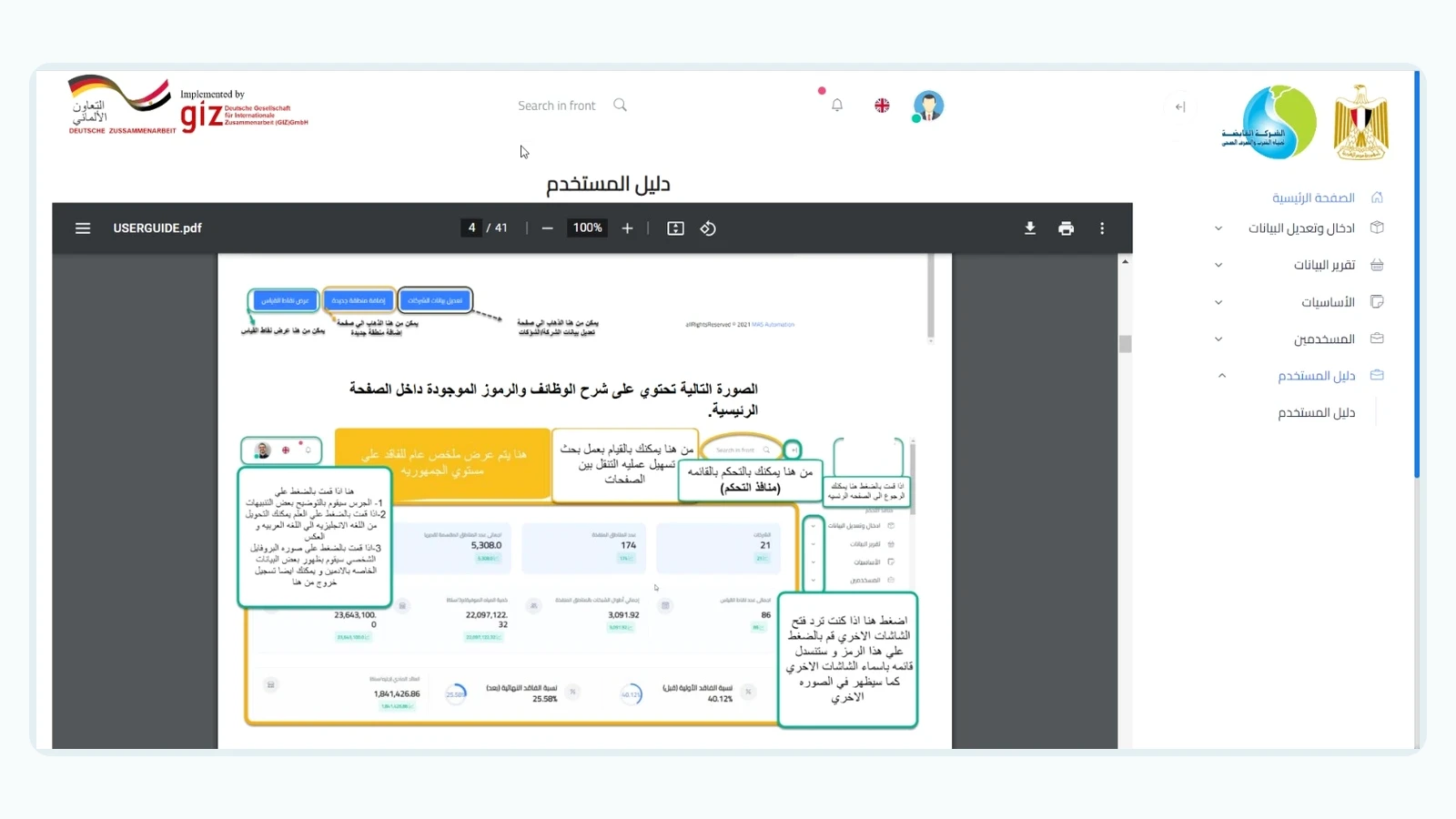
Task: Open الأساسيات menu
Action: click(1328, 302)
